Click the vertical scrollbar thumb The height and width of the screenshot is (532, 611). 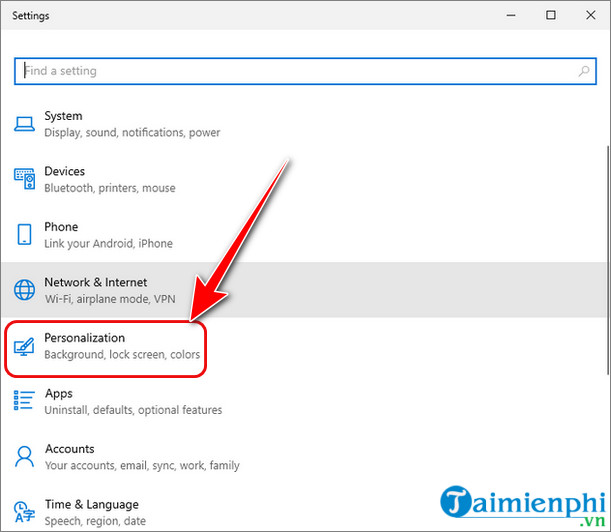coord(608,260)
